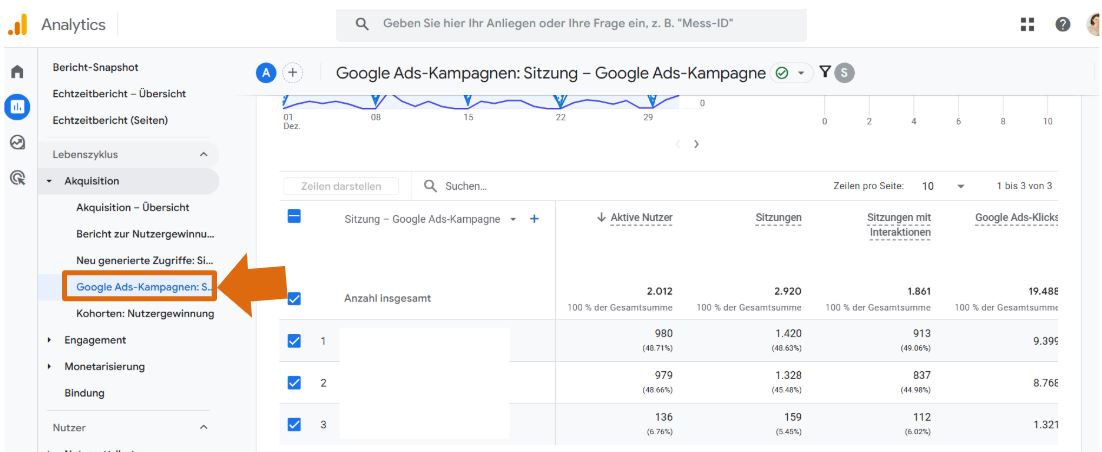Open Akquisition – Übersicht report
The image size is (1102, 452).
point(133,207)
